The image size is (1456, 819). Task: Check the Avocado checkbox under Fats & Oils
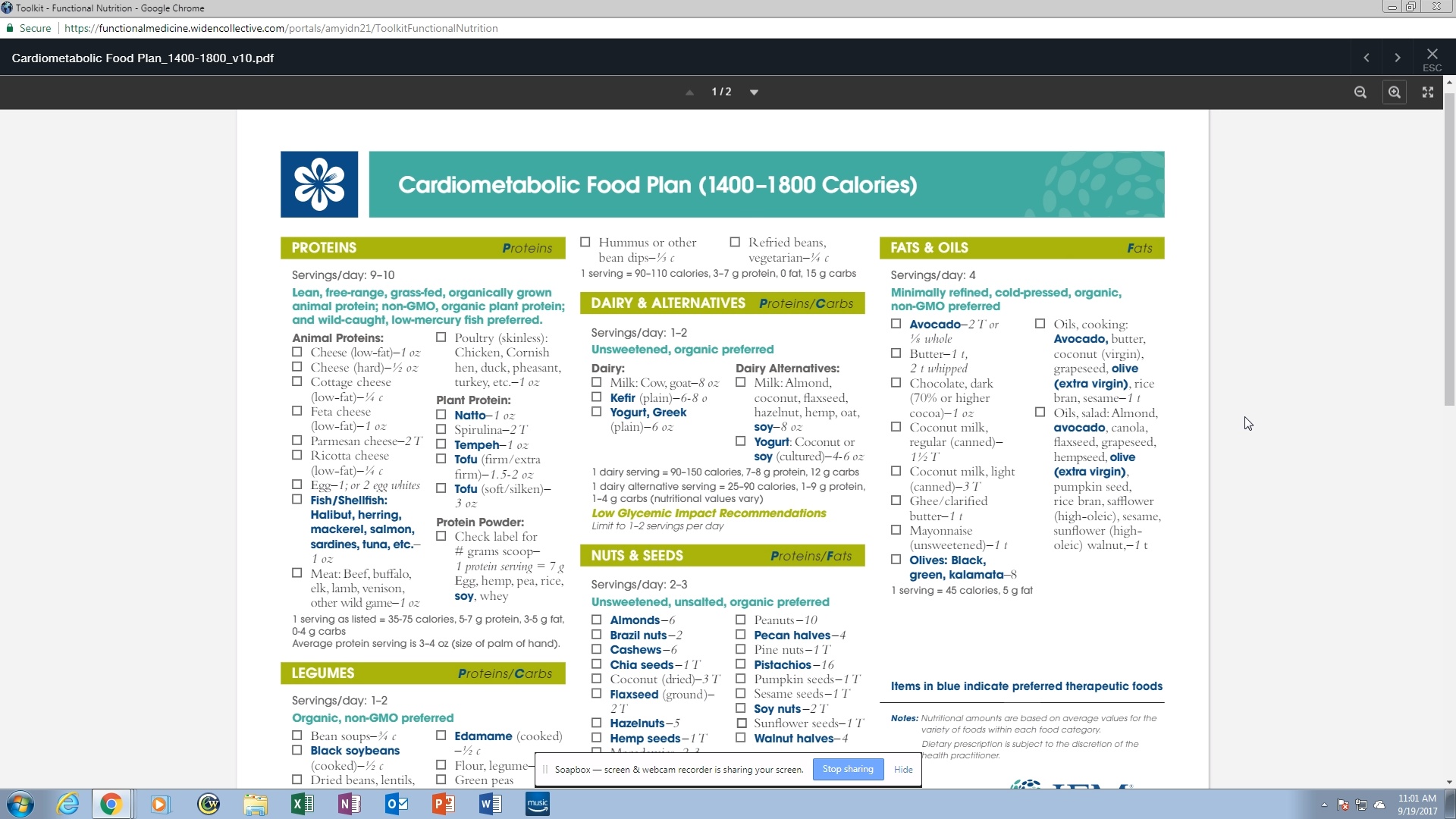pos(896,324)
